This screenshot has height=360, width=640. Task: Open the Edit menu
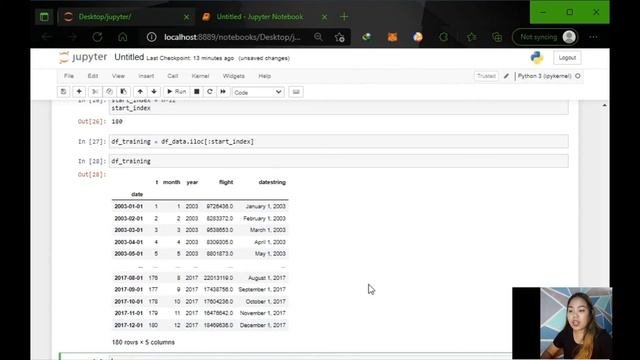pyautogui.click(x=93, y=76)
